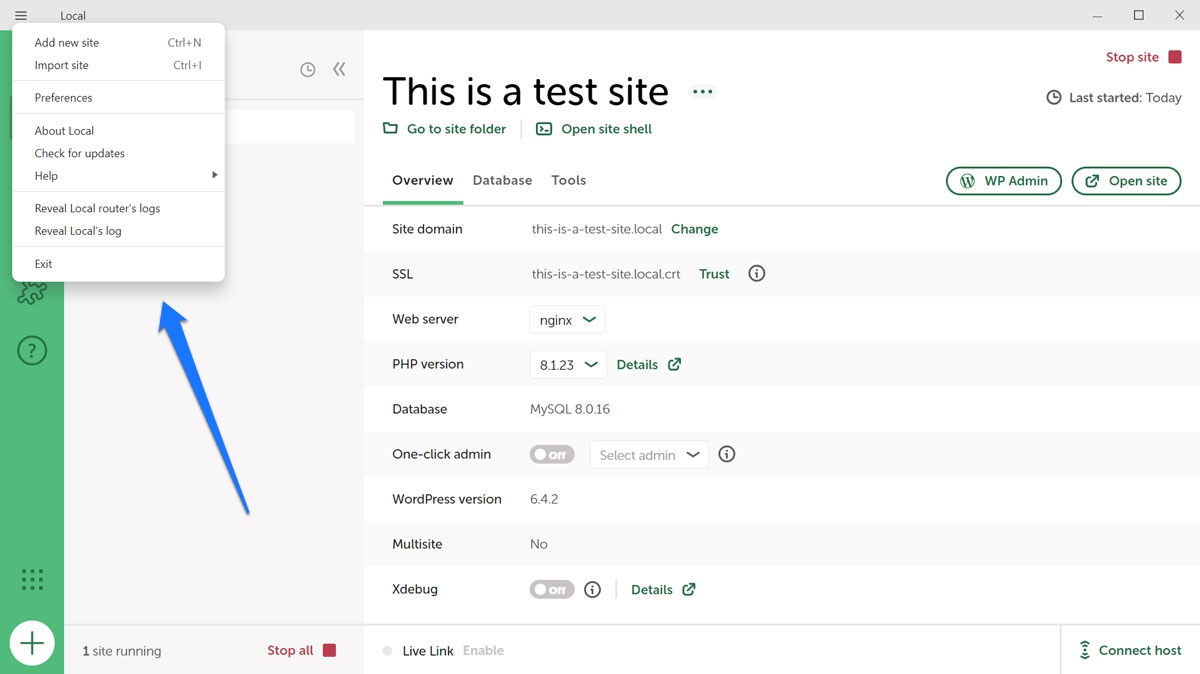The image size is (1200, 674).
Task: Click Connect host
Action: pos(1130,650)
